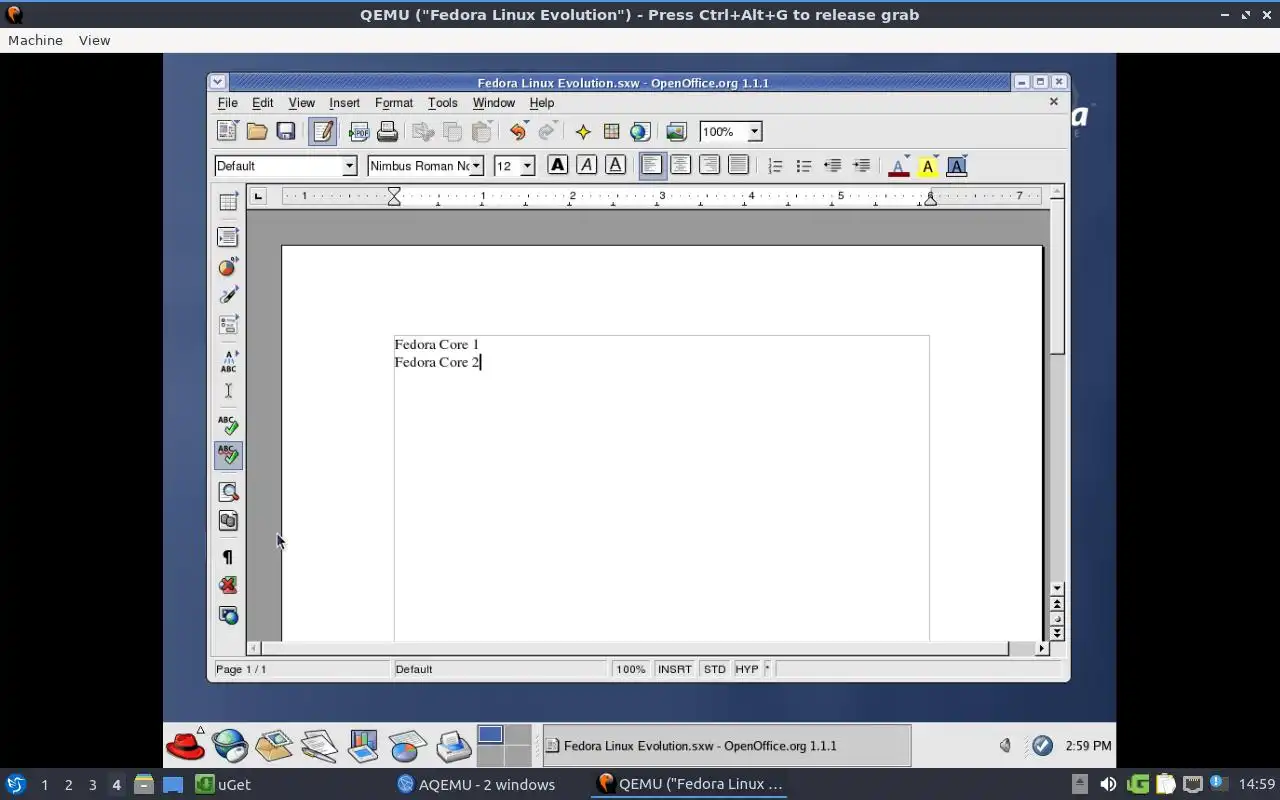The image size is (1280, 800).
Task: Set Justified paragraph alignment
Action: 739,165
